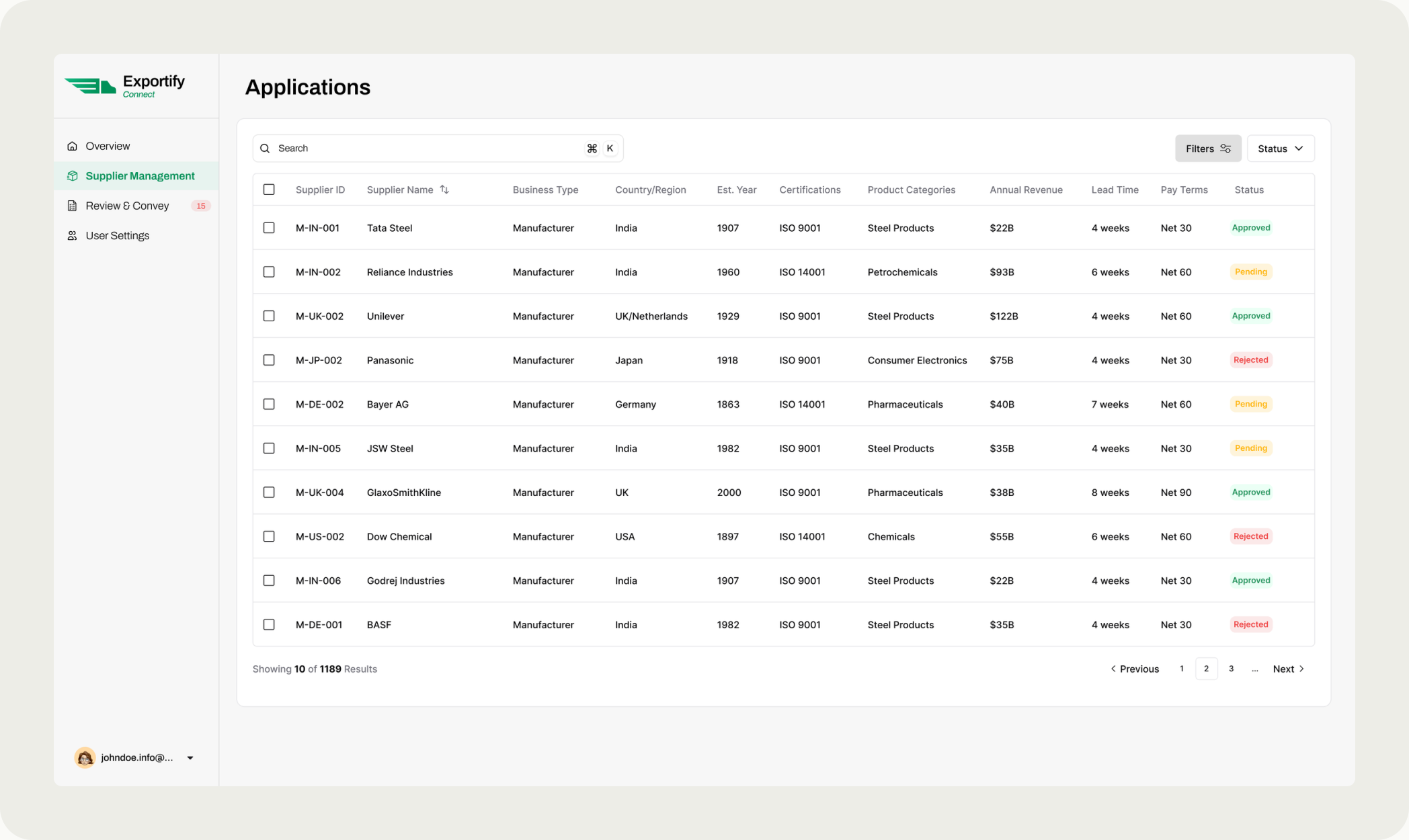The image size is (1409, 840).
Task: Click the Status column header
Action: tap(1249, 190)
